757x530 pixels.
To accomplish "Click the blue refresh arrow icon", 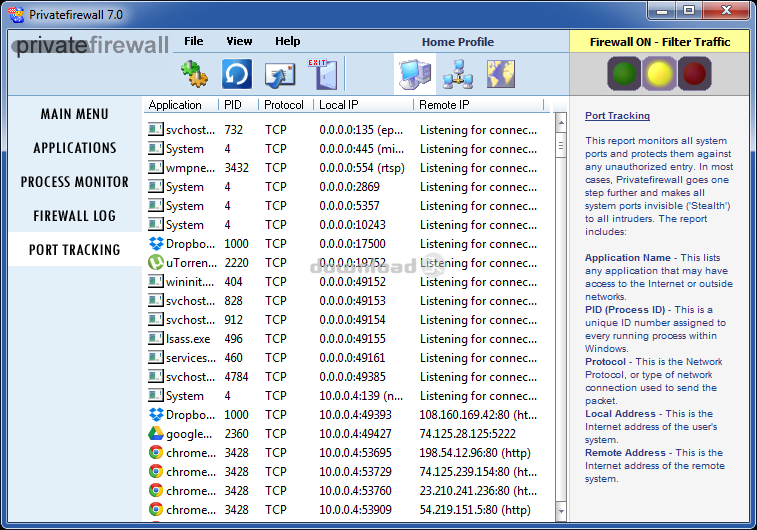I will 236,74.
